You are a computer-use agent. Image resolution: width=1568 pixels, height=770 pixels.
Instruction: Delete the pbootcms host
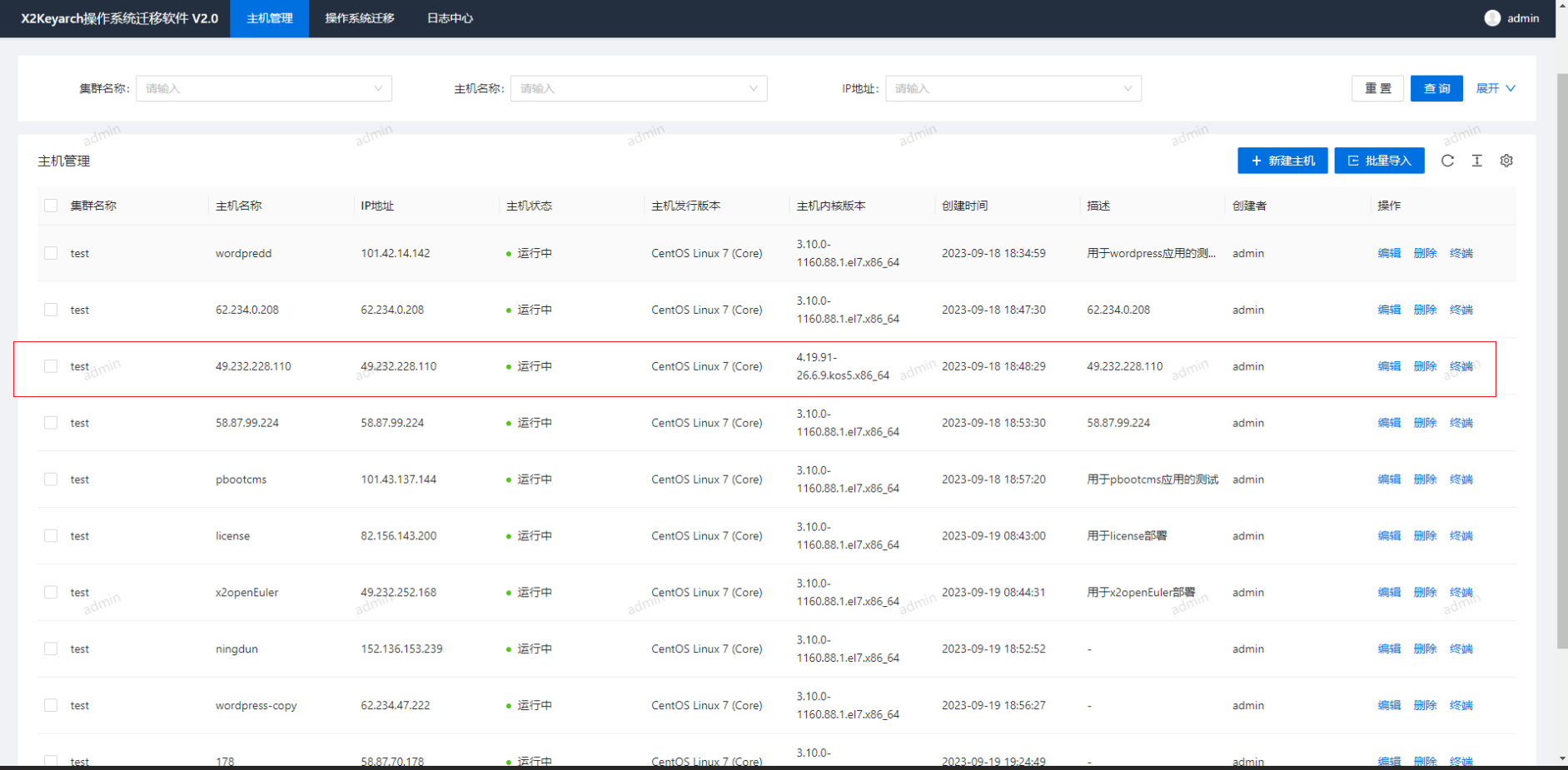click(1425, 479)
